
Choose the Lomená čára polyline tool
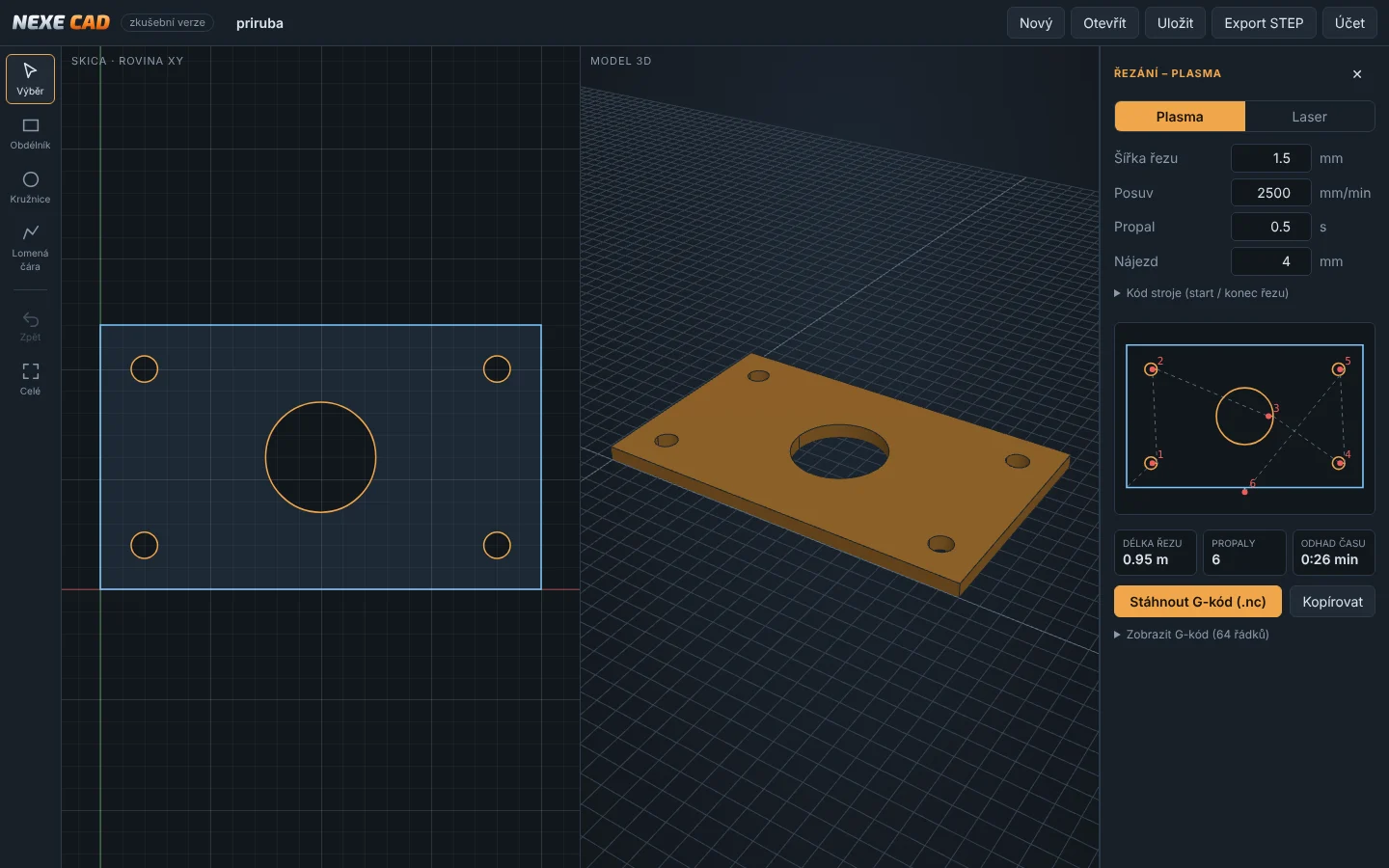[30, 248]
